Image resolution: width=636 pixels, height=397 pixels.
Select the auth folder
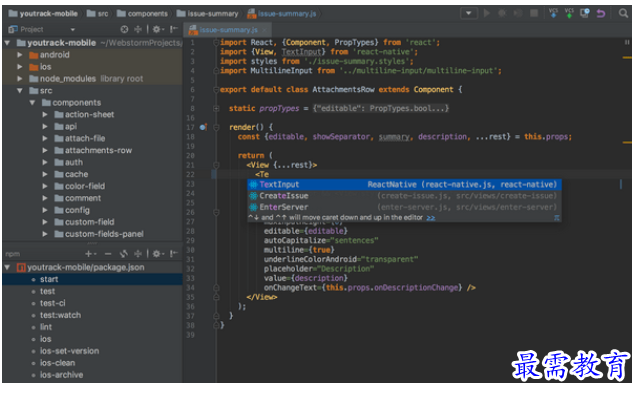[x=69, y=162]
